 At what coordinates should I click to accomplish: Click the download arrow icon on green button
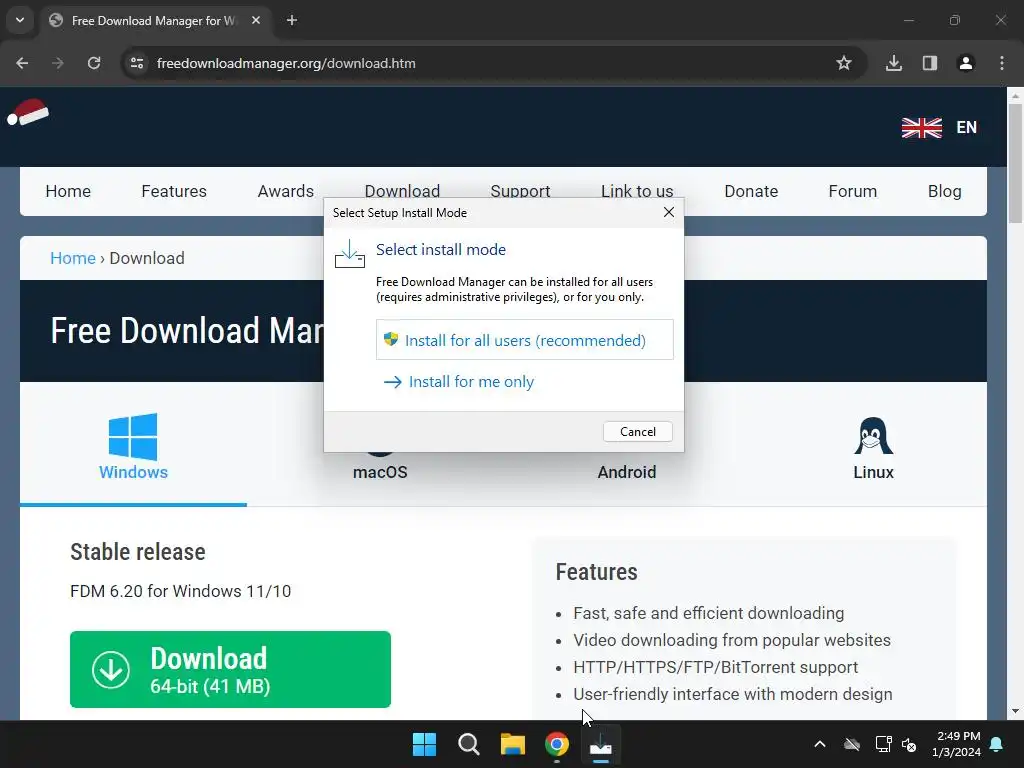click(x=110, y=669)
